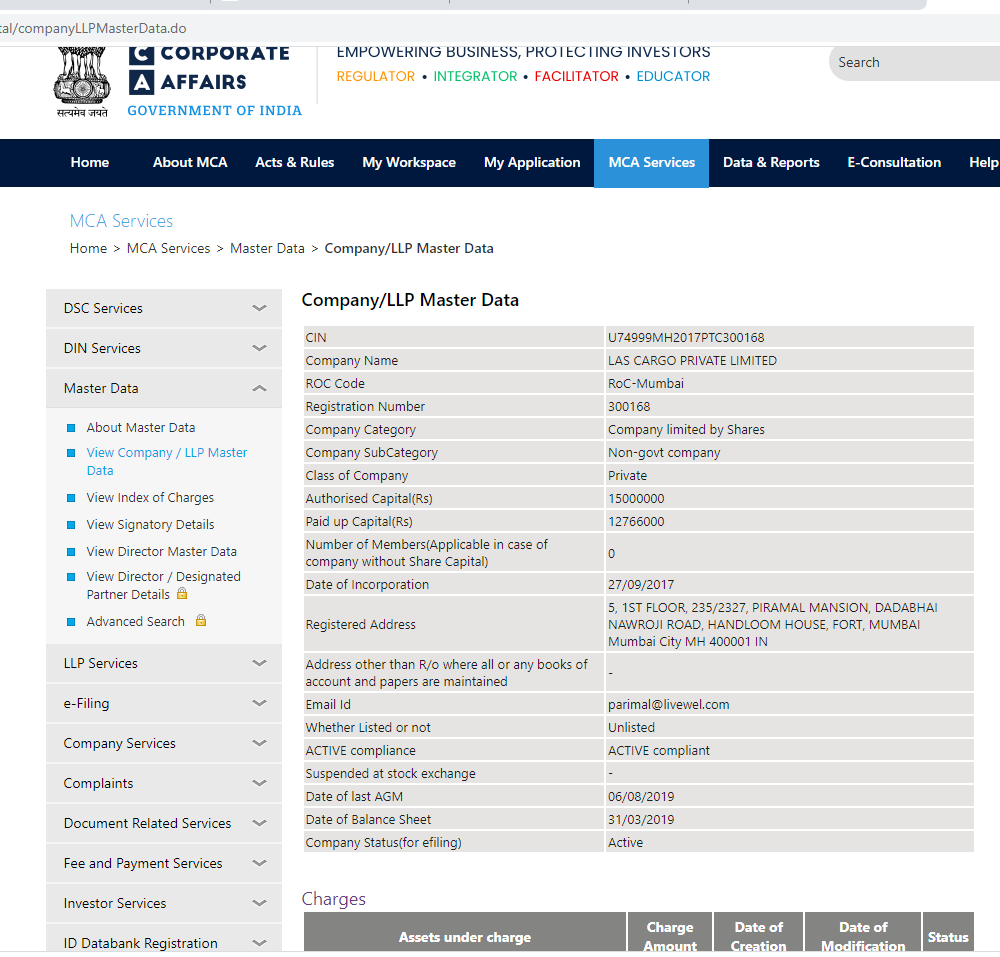Screen dimensions: 1000x957
Task: Expand the Company Services chevron
Action: [259, 743]
